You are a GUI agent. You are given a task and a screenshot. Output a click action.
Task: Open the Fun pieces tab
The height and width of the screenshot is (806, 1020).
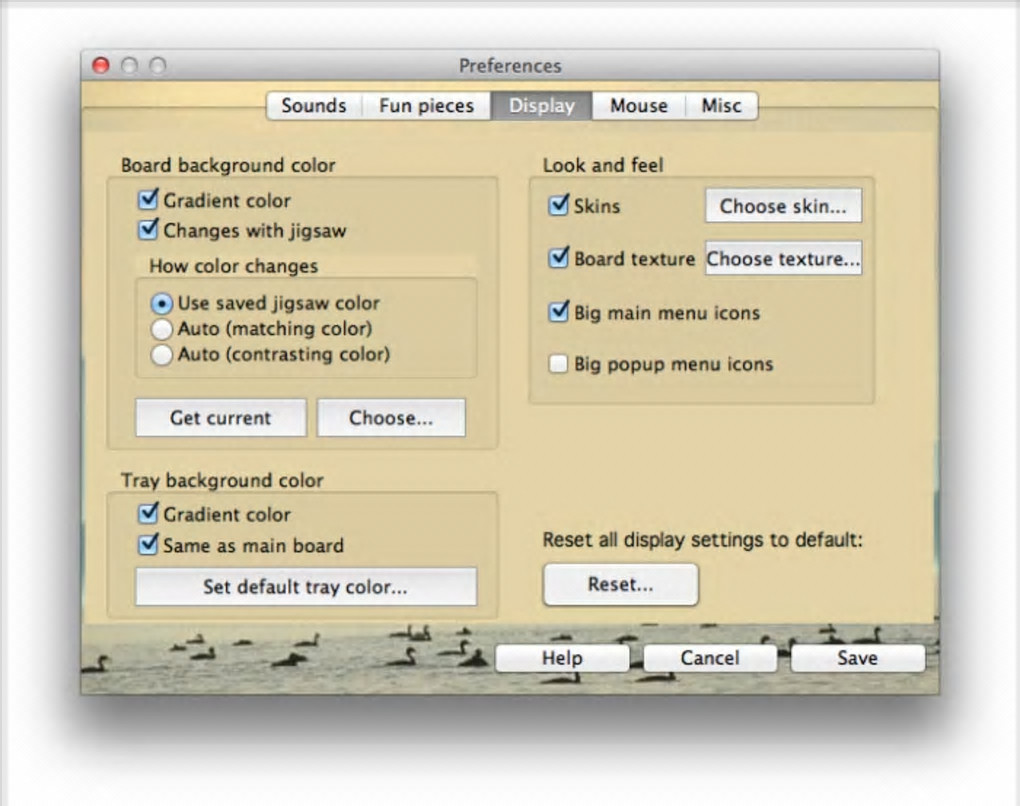[x=426, y=106]
